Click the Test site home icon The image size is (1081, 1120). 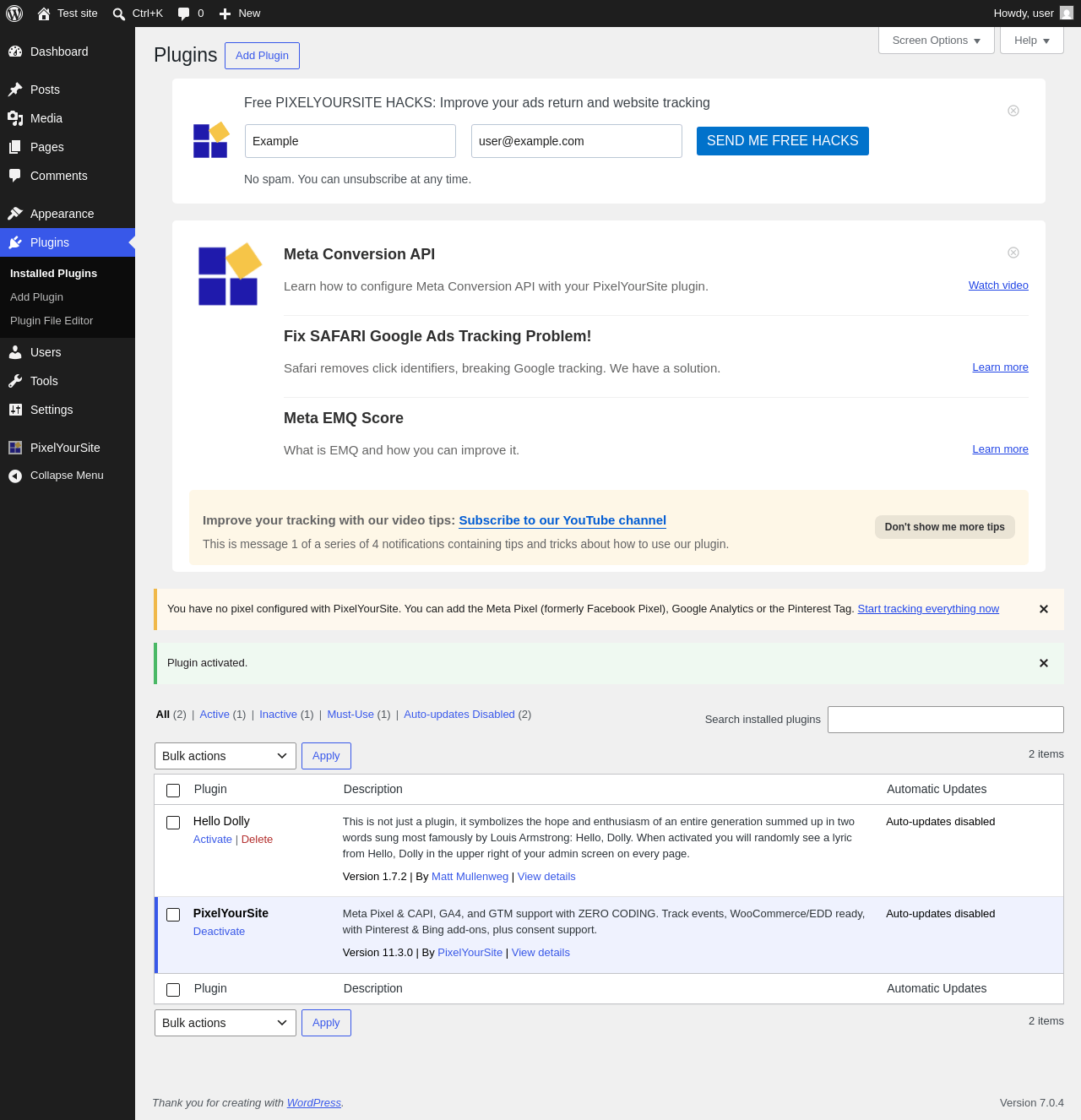coord(44,14)
